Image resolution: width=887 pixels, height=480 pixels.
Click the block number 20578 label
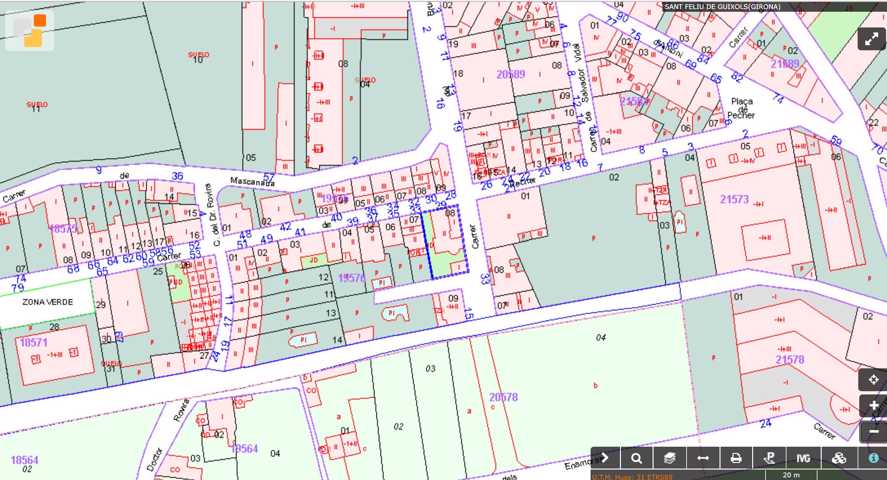(503, 397)
